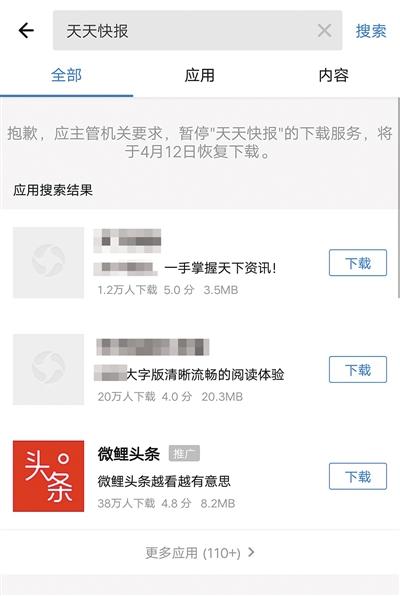Switch to the 应用 tab
This screenshot has width=400, height=596.
tap(200, 75)
